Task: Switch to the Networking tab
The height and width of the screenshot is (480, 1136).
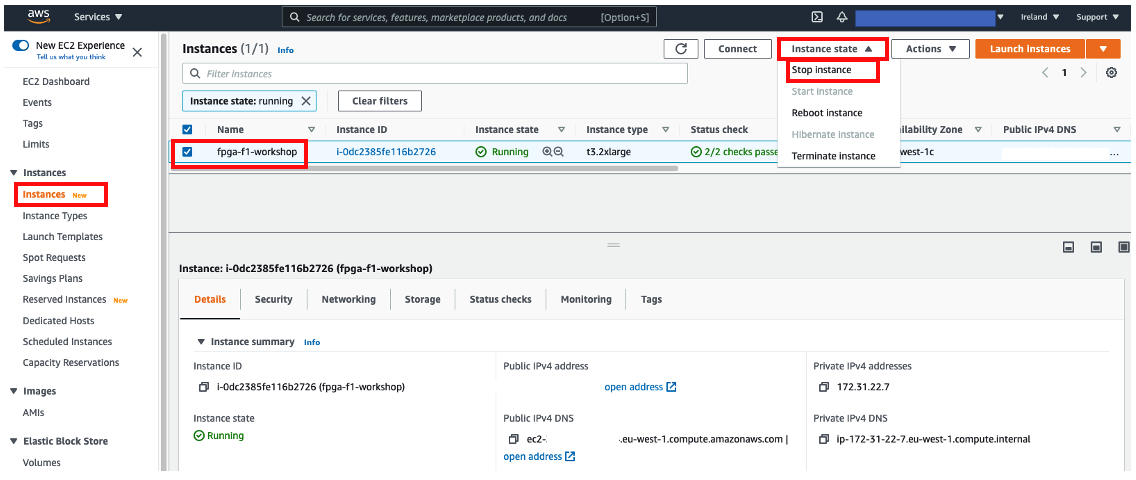Action: click(x=348, y=299)
